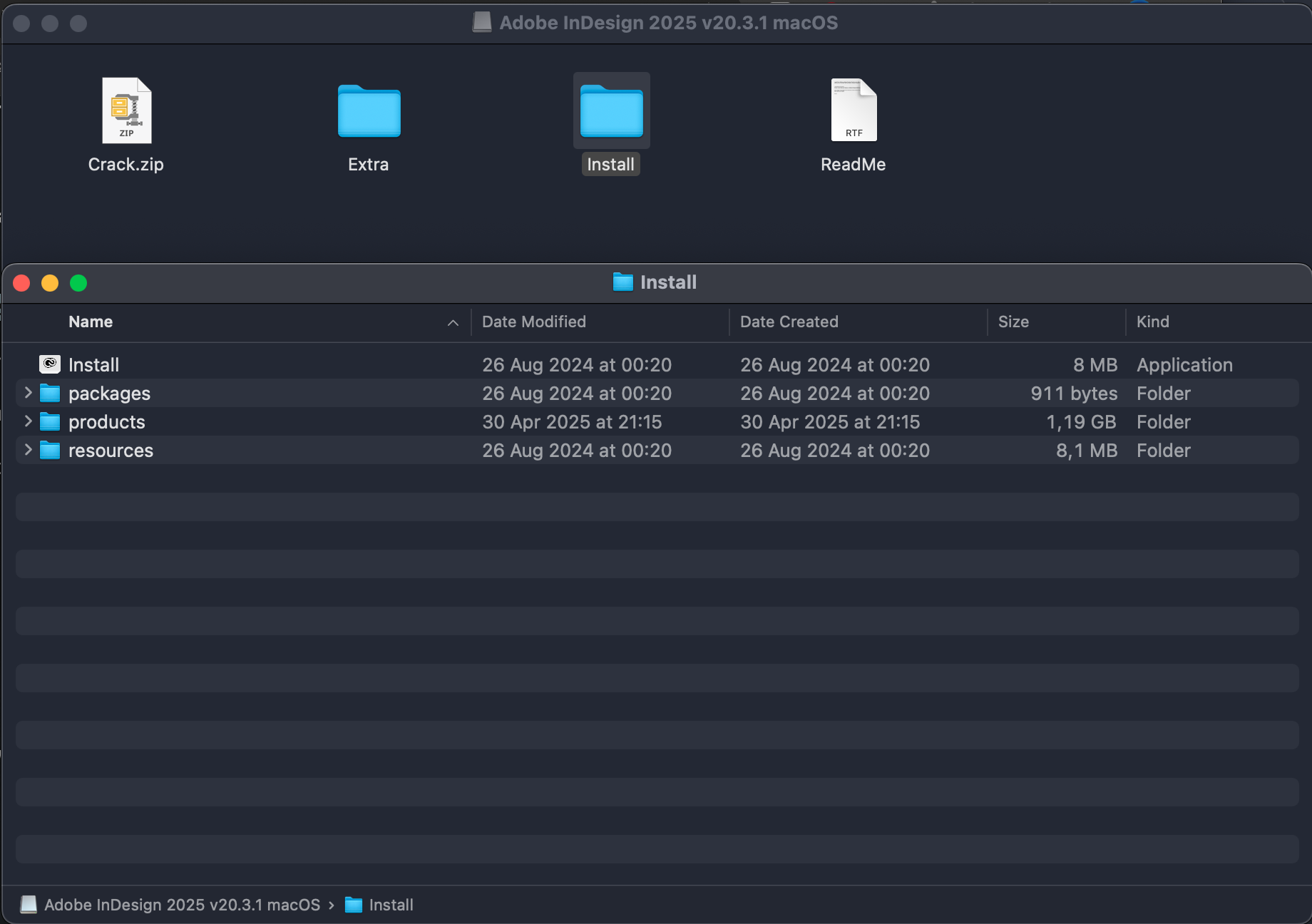Click the Folder kind value in packages row
Image resolution: width=1312 pixels, height=924 pixels.
tap(1164, 393)
